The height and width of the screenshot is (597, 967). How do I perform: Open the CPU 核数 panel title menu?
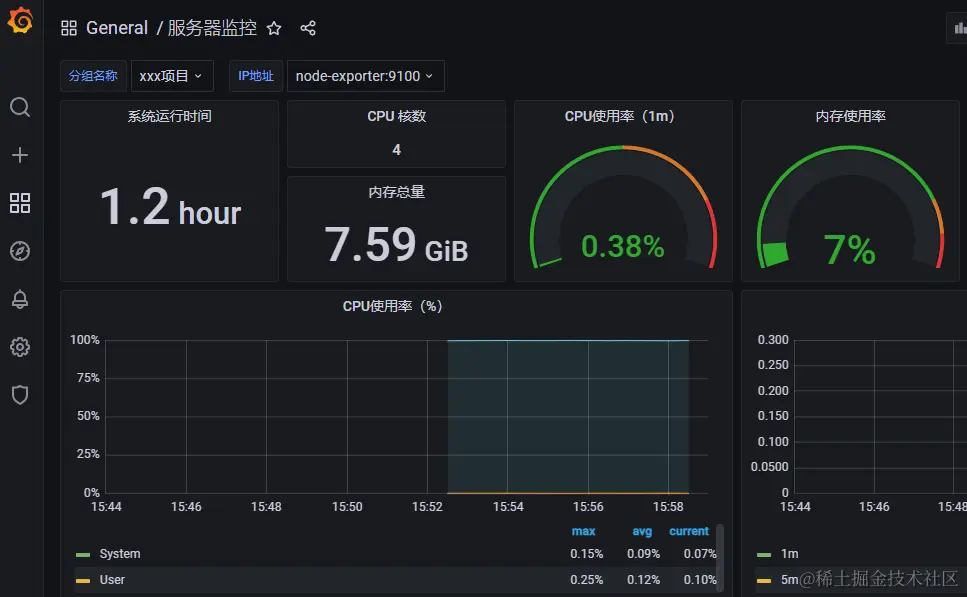(x=397, y=116)
